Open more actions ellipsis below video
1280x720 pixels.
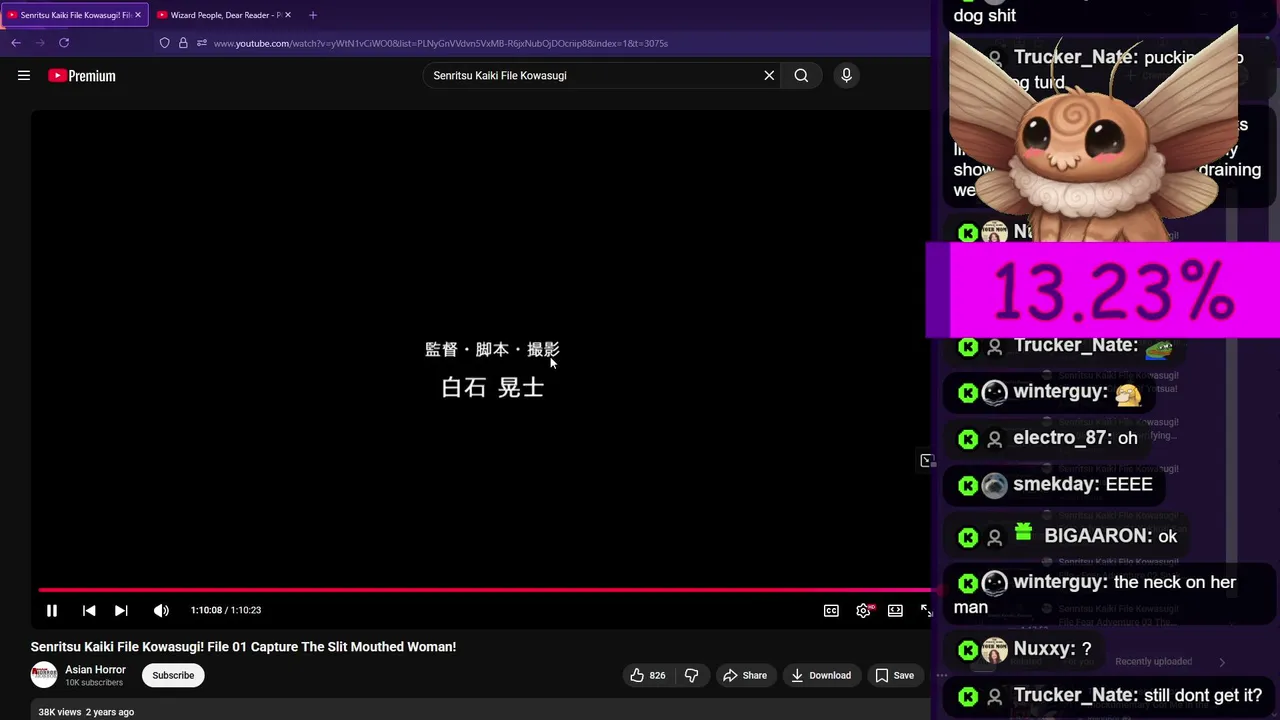tap(941, 675)
